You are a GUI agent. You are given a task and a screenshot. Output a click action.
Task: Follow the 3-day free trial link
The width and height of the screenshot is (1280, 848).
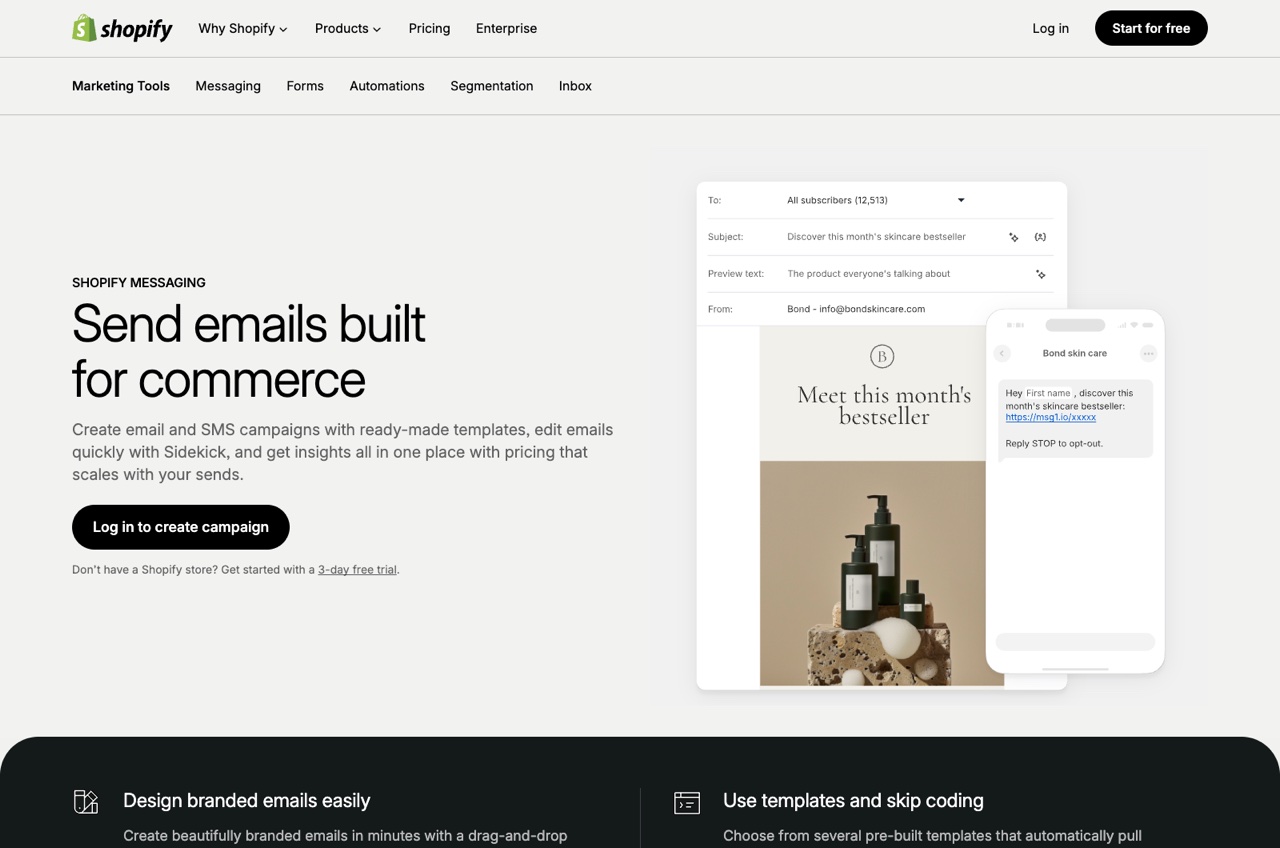357,570
